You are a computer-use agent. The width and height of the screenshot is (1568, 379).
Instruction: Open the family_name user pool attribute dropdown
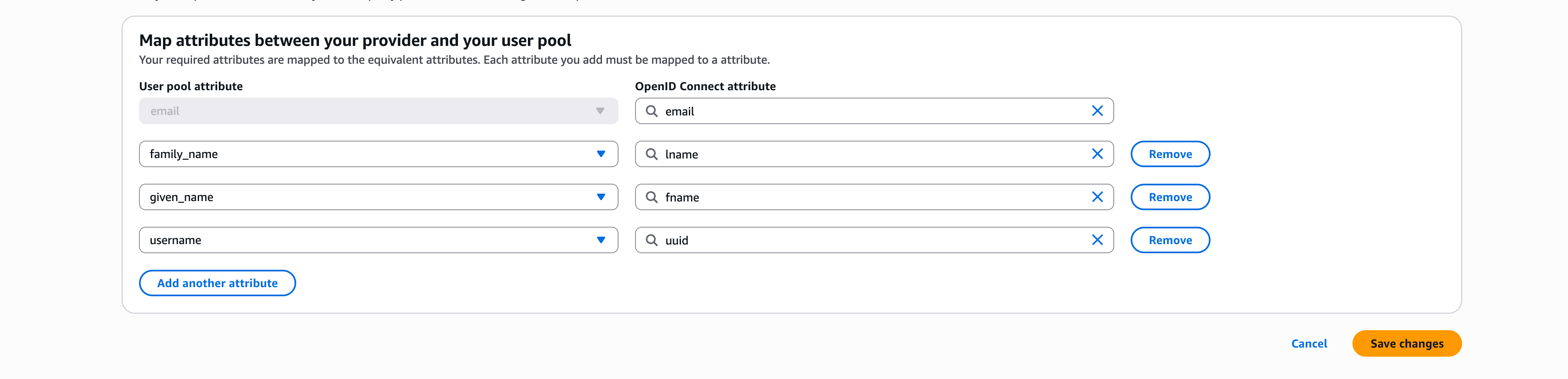(602, 154)
